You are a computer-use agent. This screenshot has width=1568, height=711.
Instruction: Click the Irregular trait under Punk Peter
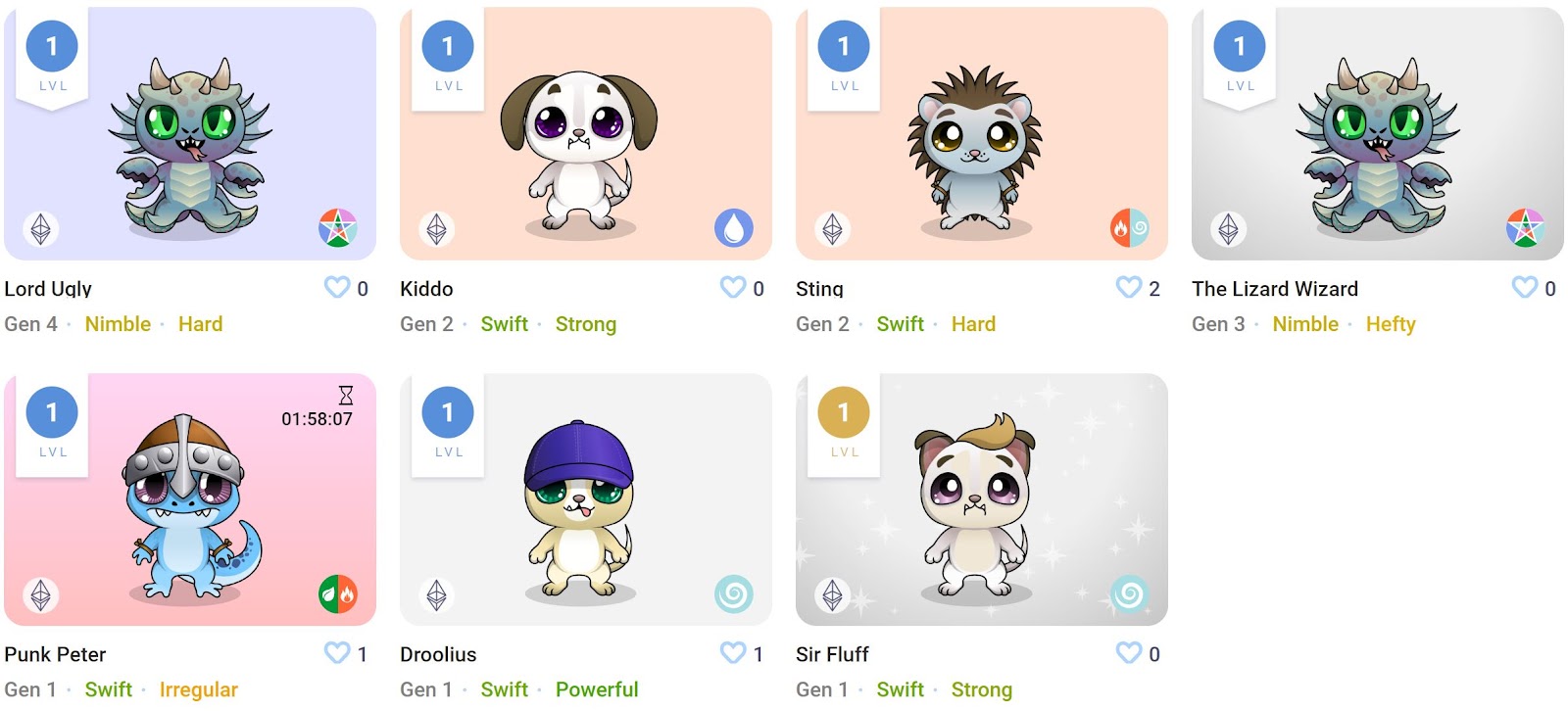[199, 689]
